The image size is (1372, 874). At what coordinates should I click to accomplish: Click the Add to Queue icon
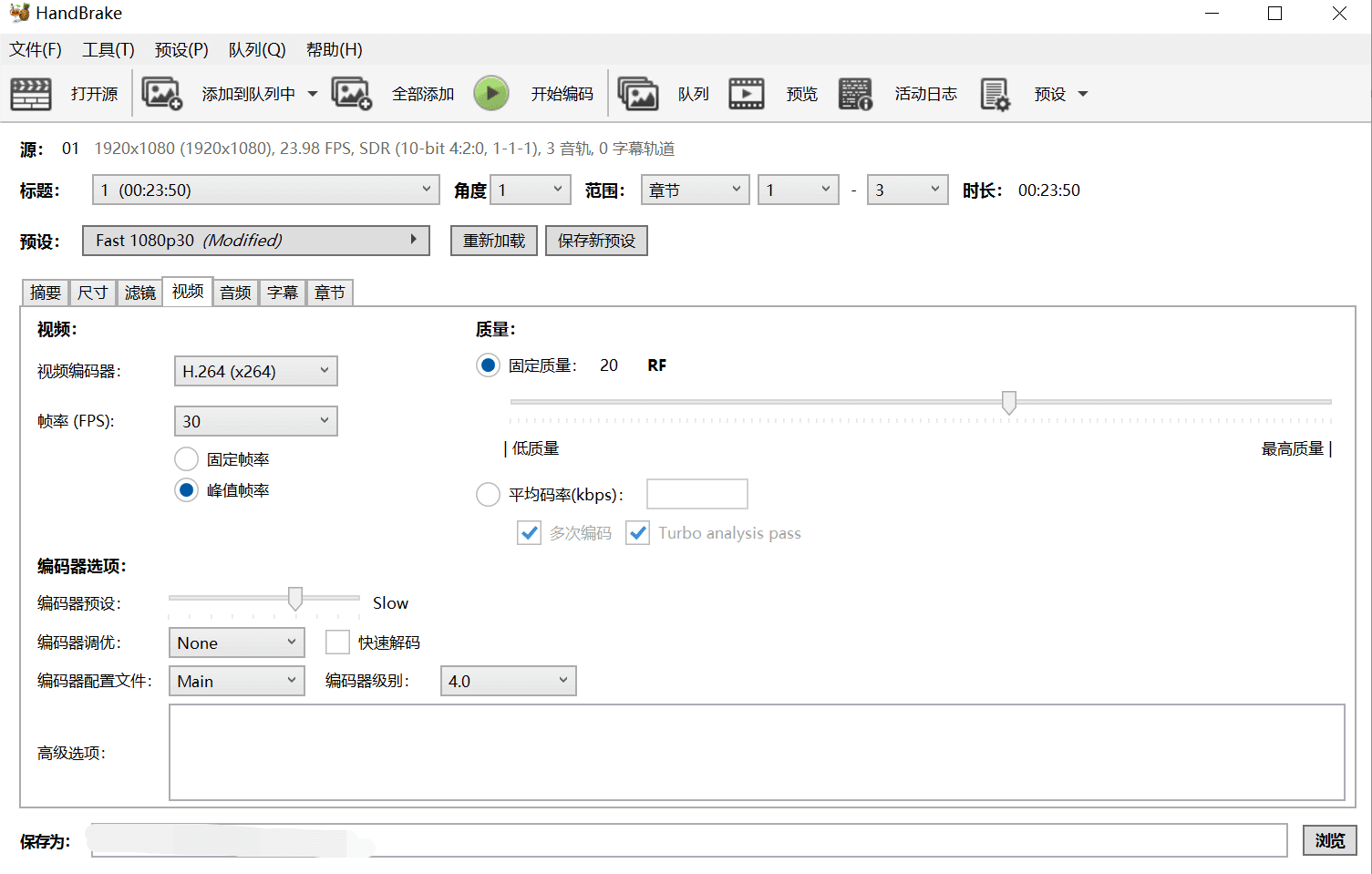pyautogui.click(x=162, y=94)
